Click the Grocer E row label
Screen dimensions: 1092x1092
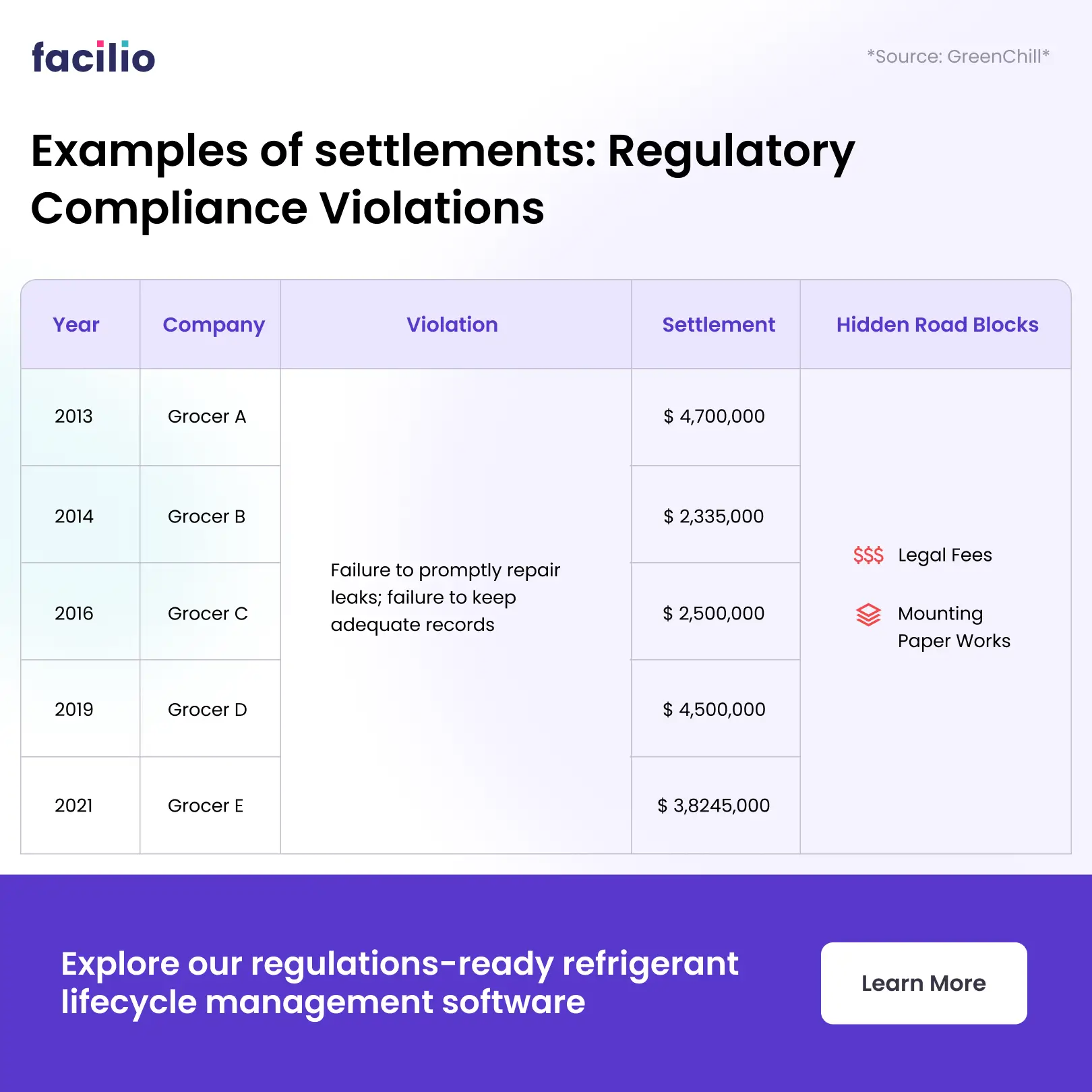[x=205, y=806]
